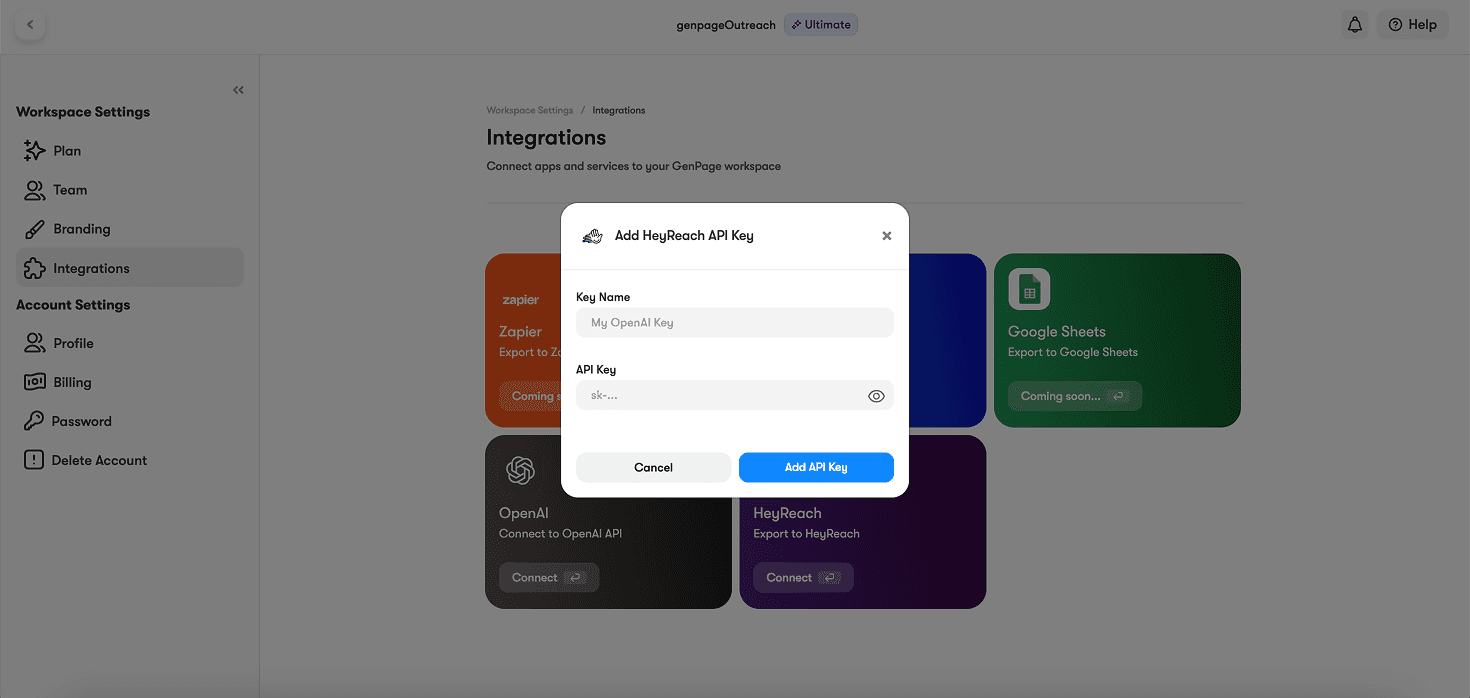Viewport: 1470px width, 698px height.
Task: Open Plan settings
Action: tap(130, 151)
